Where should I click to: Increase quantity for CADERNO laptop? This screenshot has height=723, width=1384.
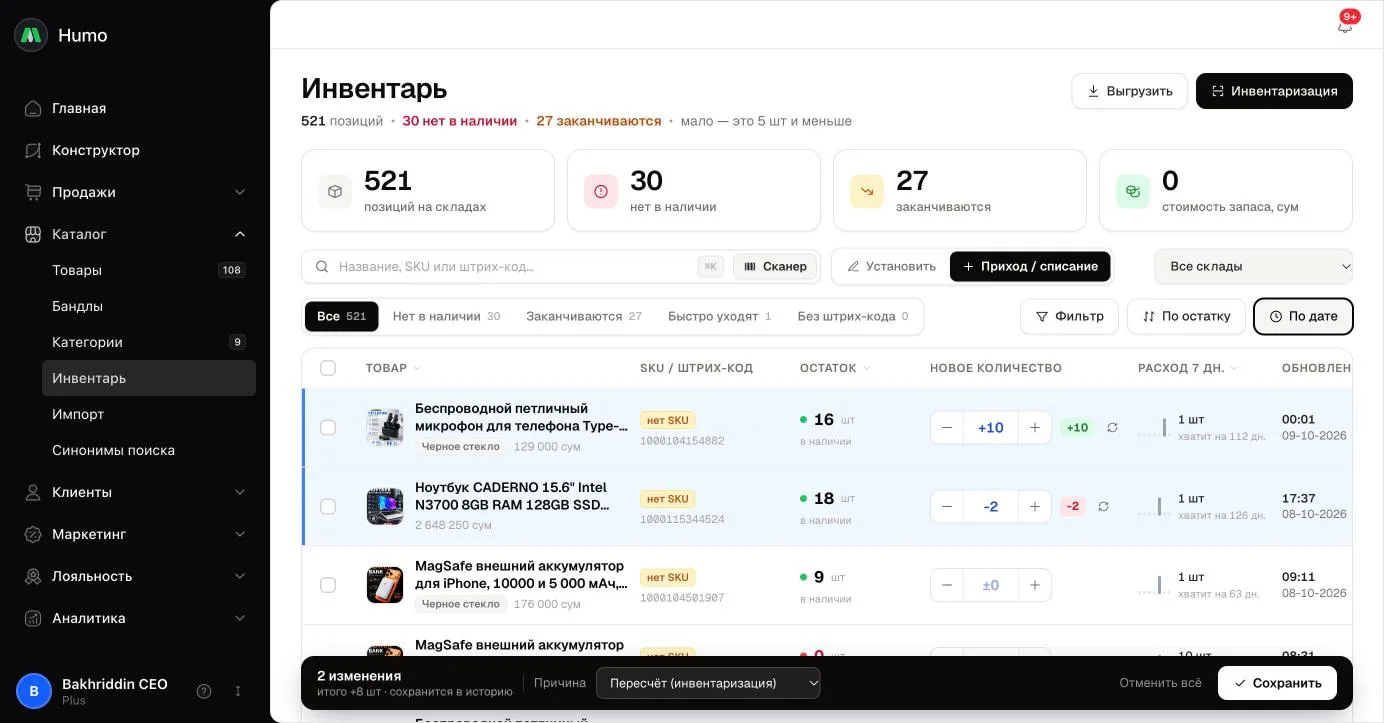coord(1035,507)
